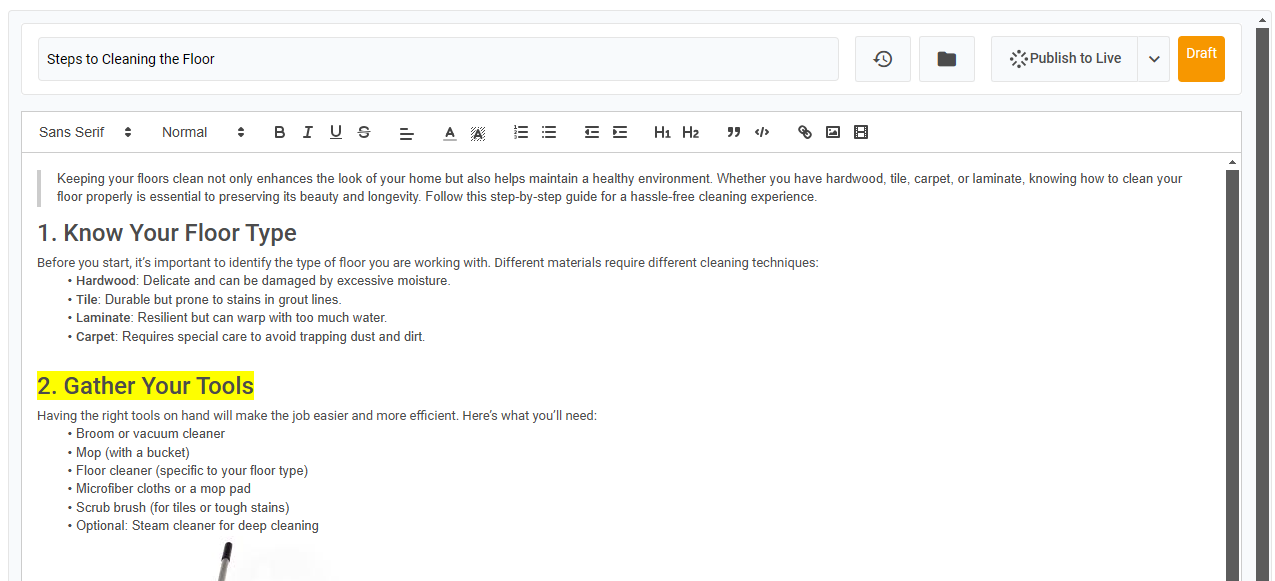This screenshot has height=581, width=1275.
Task: Toggle underline formatting
Action: point(336,132)
